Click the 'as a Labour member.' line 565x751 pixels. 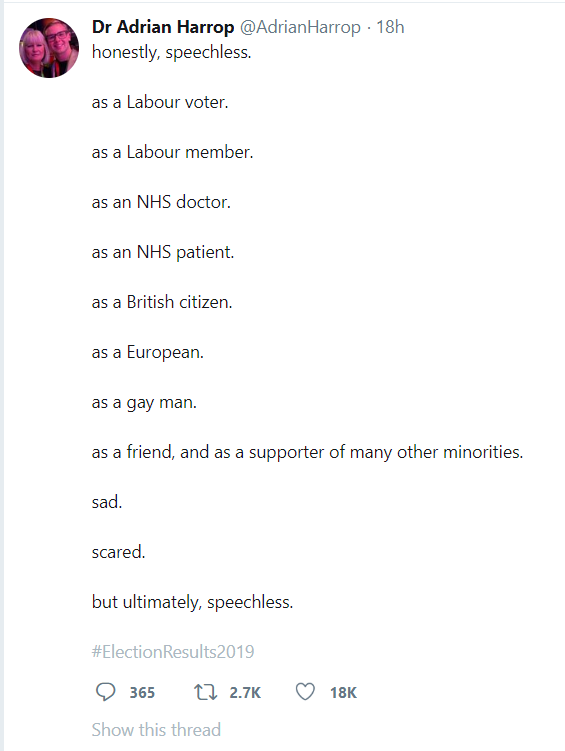[172, 152]
